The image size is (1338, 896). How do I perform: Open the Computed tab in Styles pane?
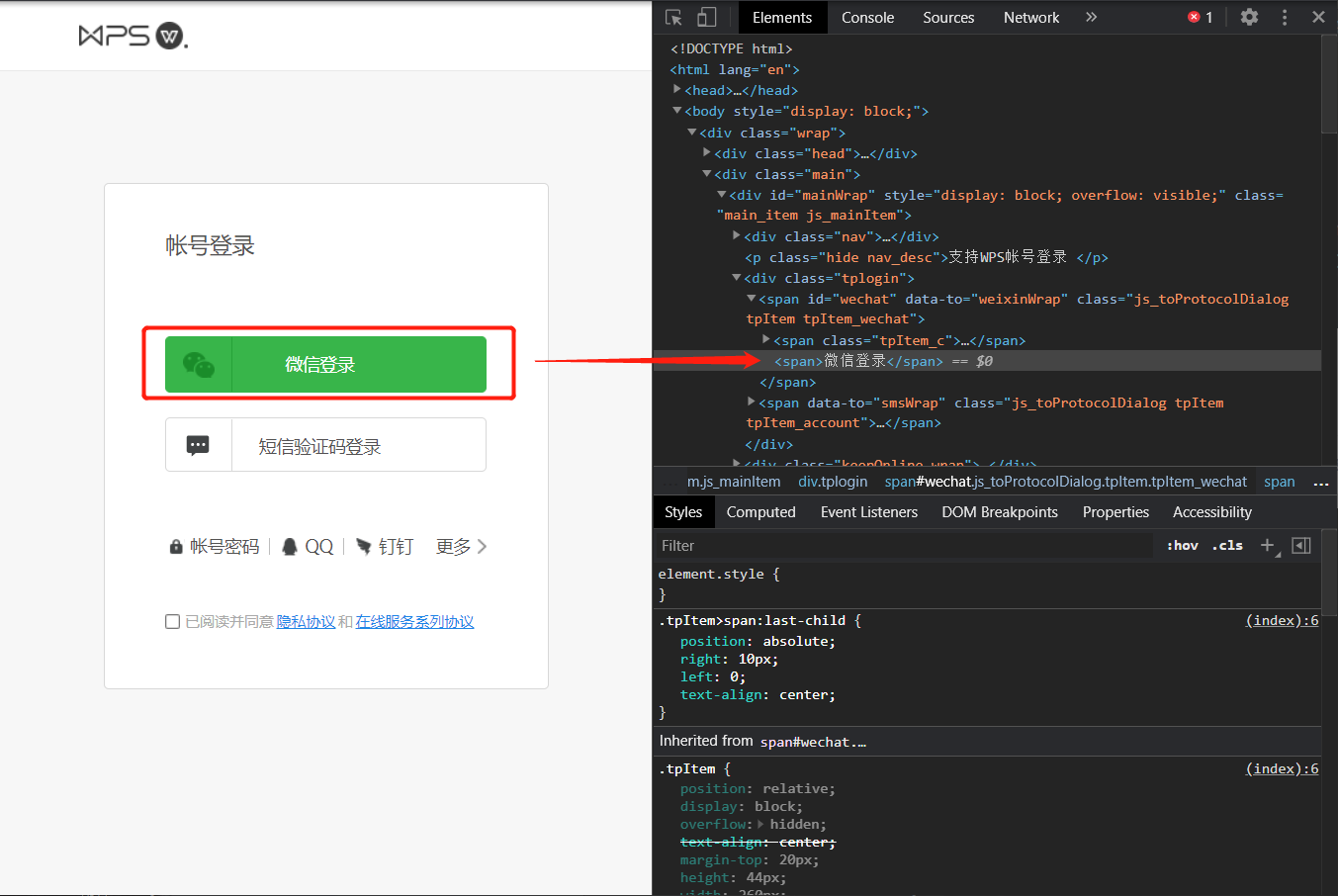[760, 511]
